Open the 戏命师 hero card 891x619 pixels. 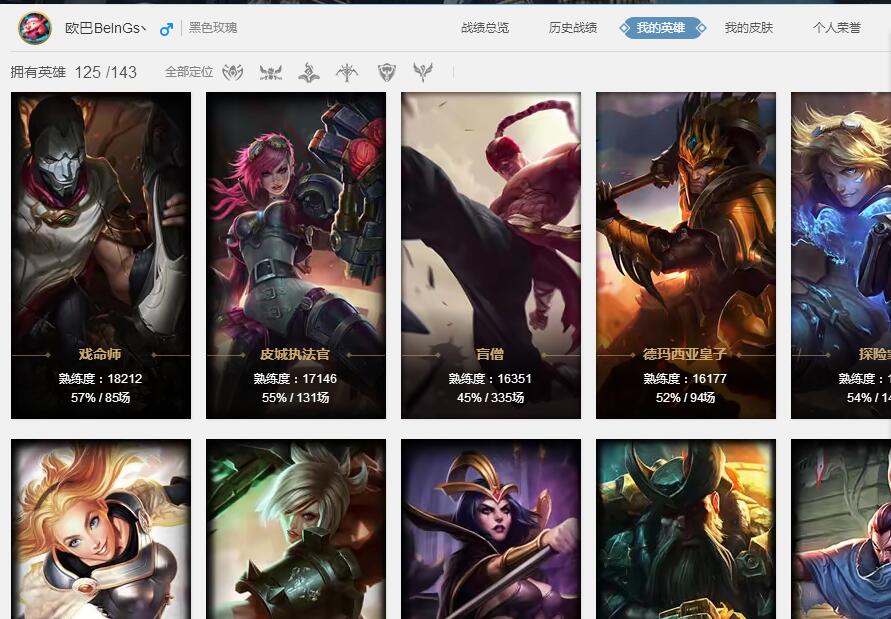[x=101, y=255]
